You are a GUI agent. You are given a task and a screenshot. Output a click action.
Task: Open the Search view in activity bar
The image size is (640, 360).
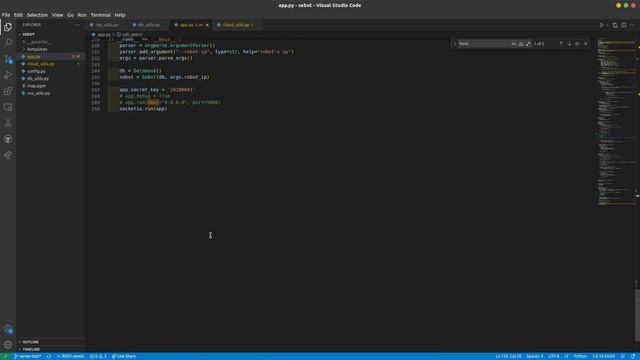8,43
